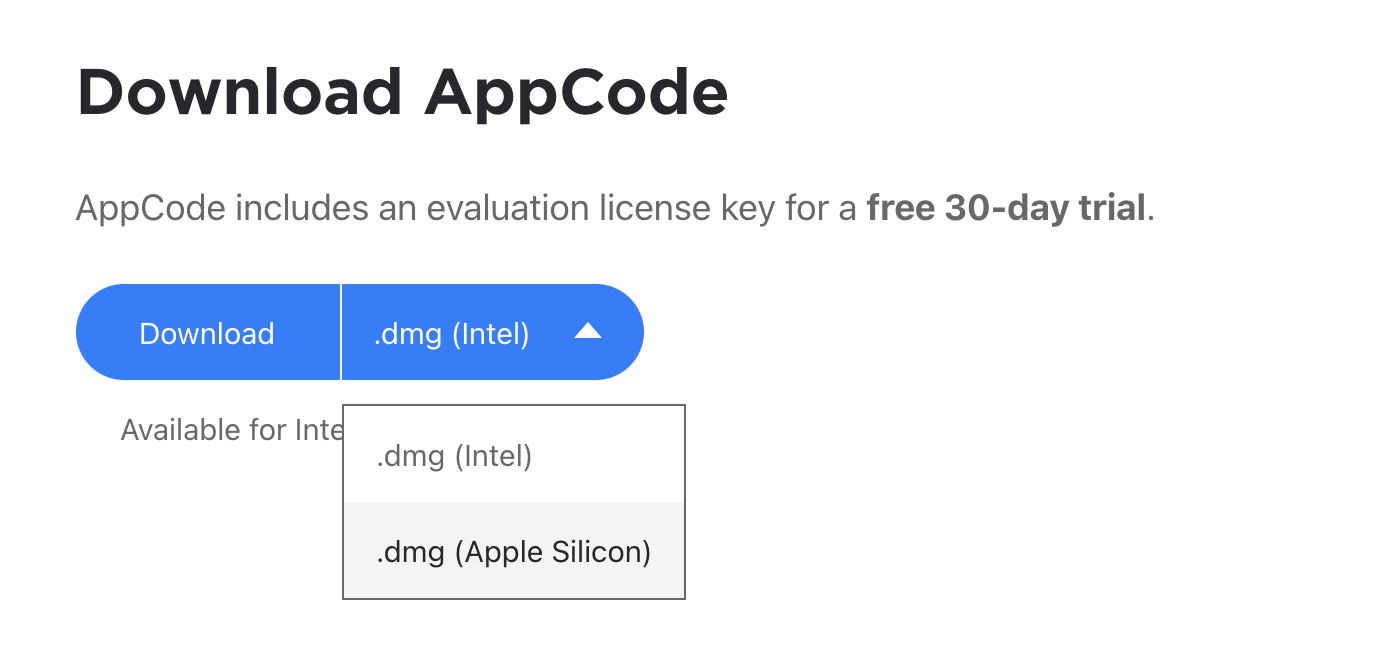Screen dimensions: 1400x660
Task: Open the .dmg (Intel) format dropdown
Action: click(x=492, y=332)
